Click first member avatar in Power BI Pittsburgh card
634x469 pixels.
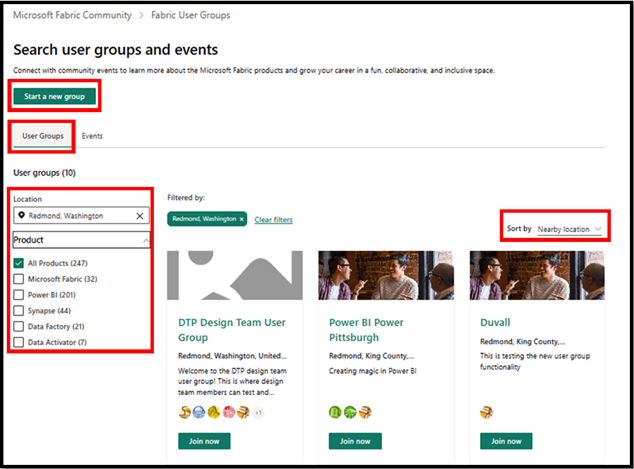click(x=335, y=412)
